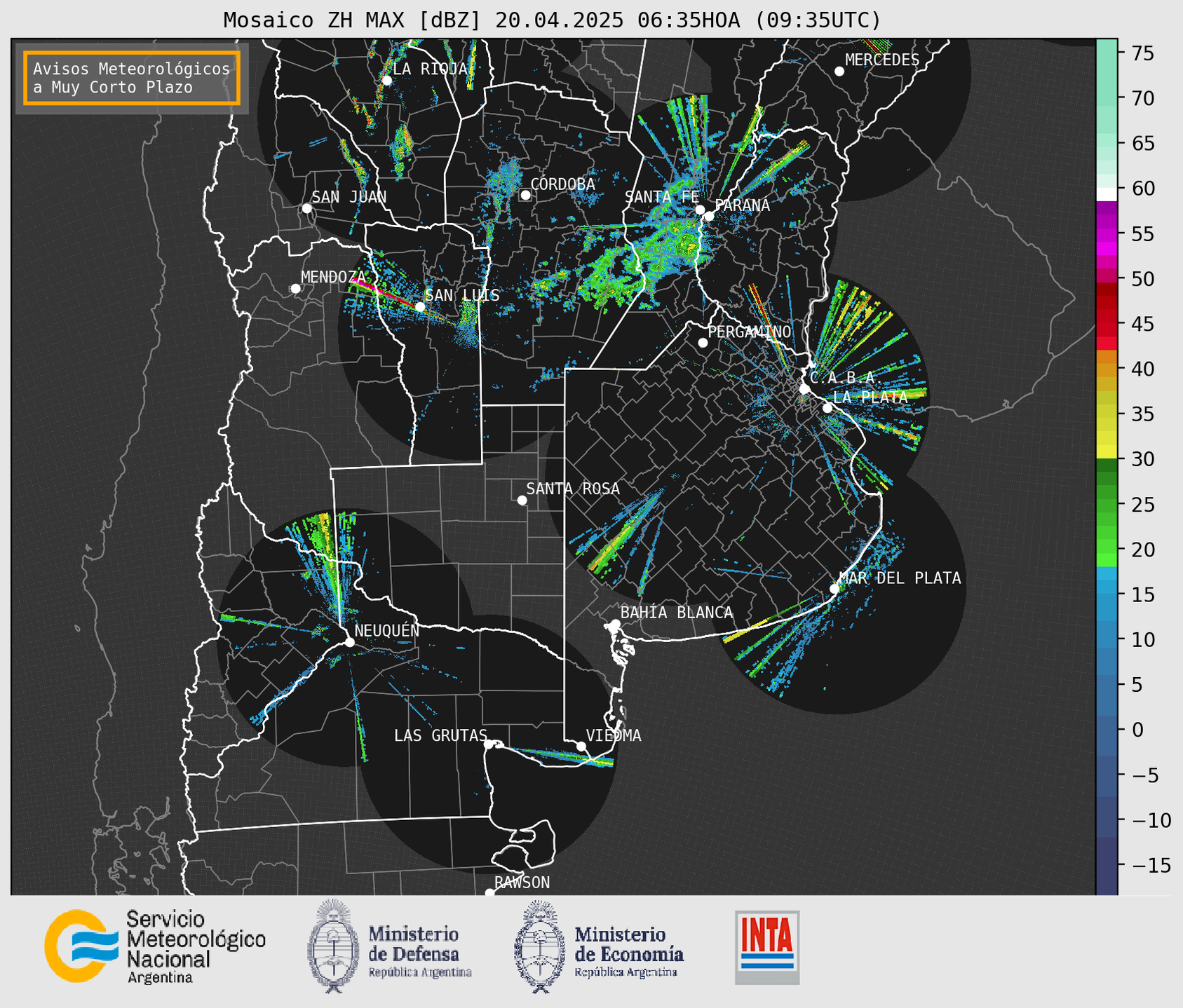Click the San Luis city marker
1183x1008 pixels.
tap(420, 306)
